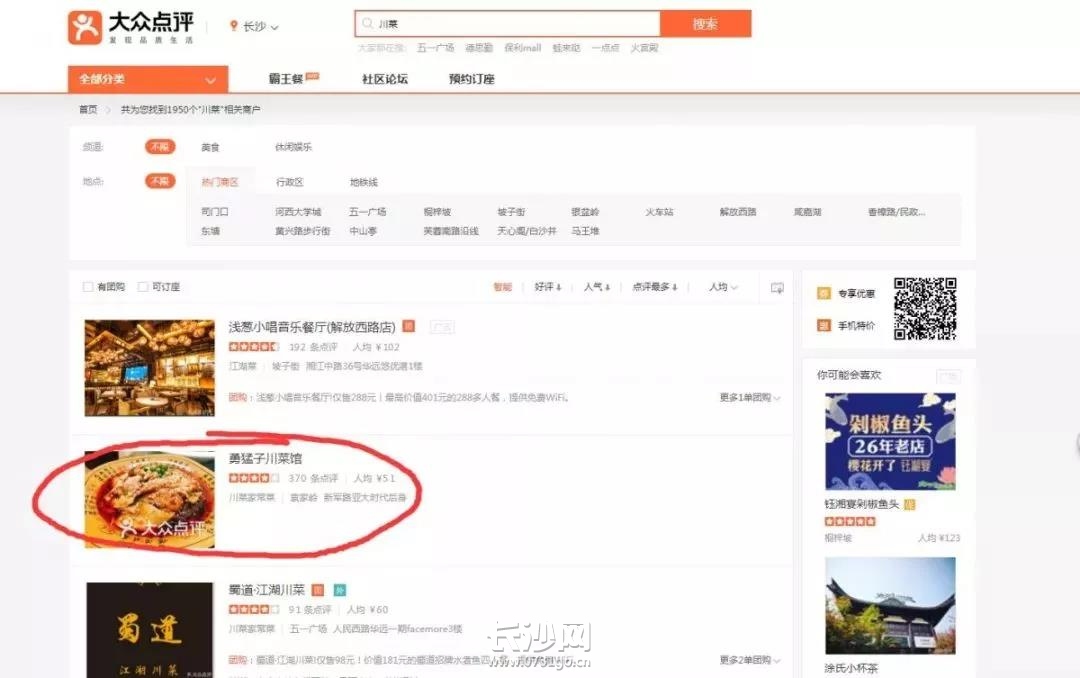Click the 团 badge beside 蜀道·江湖川菜
This screenshot has width=1080, height=678.
click(318, 590)
